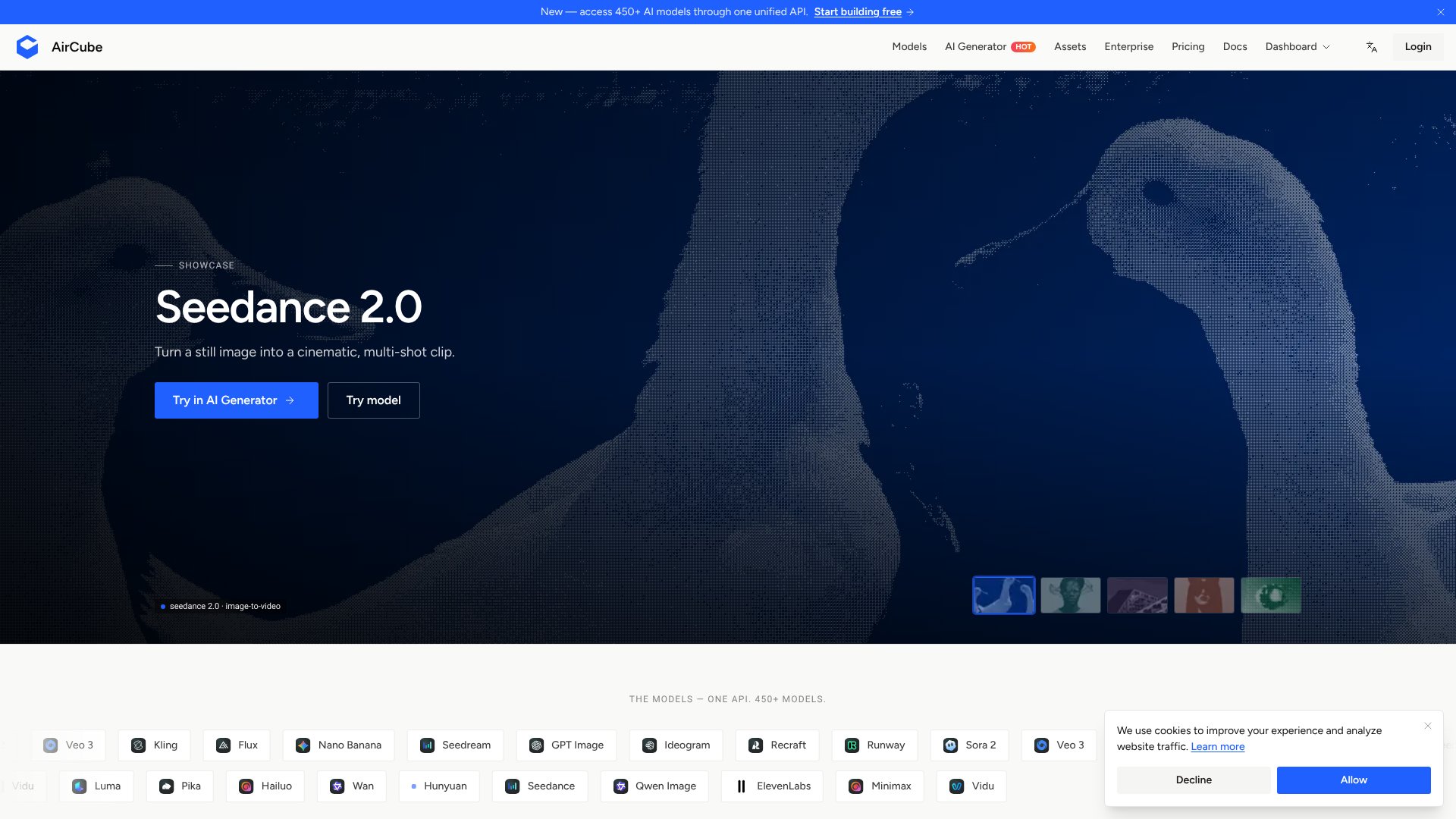1456x819 pixels.
Task: Navigate to the Pricing page
Action: pyautogui.click(x=1188, y=47)
